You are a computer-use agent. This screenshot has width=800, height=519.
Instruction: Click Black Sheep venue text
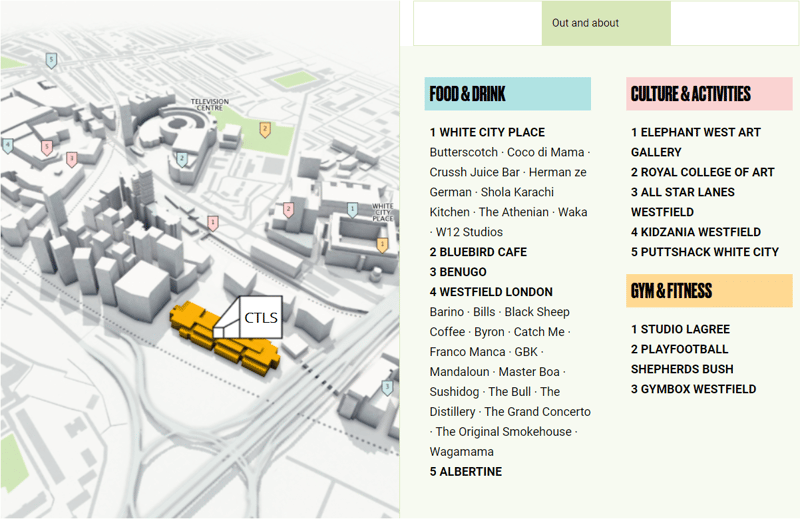pyautogui.click(x=537, y=311)
